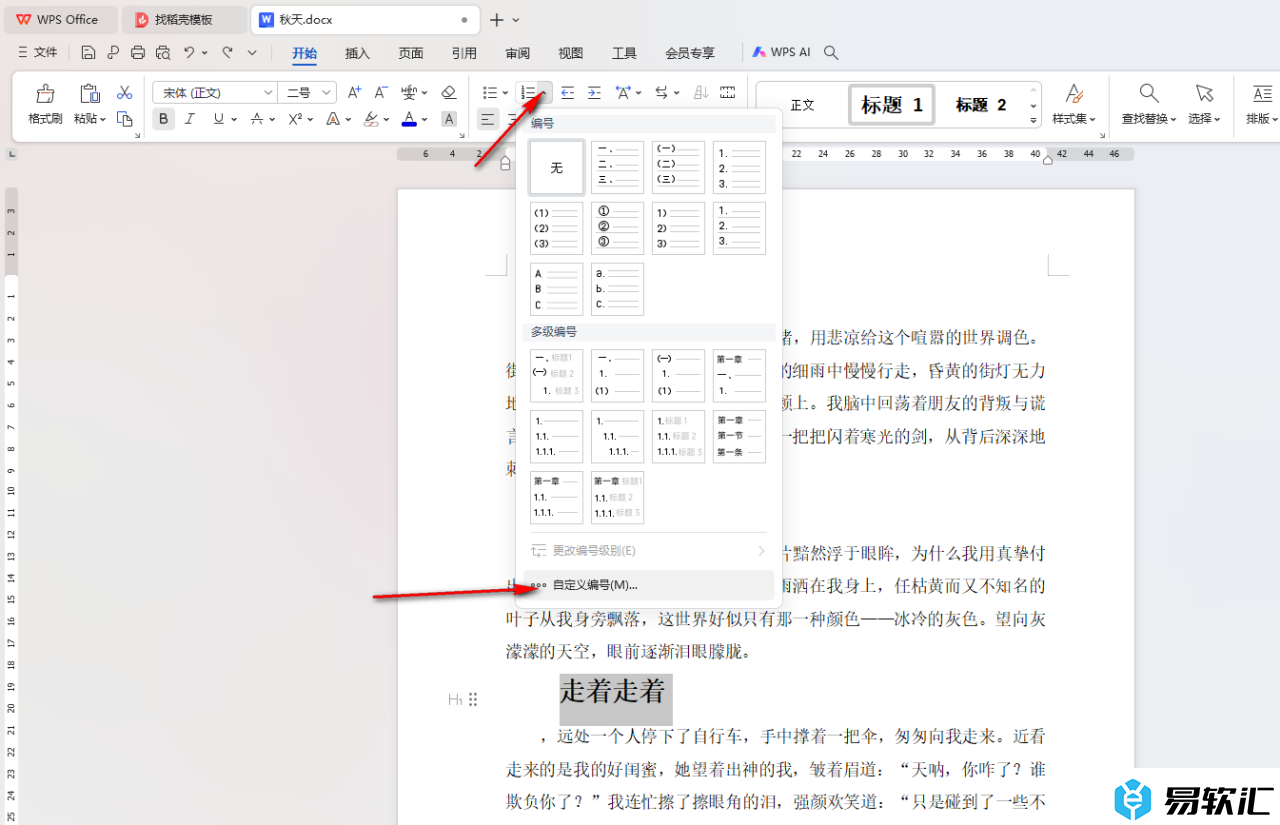Click the Layout (排版) icon
1280x825 pixels.
[1262, 94]
